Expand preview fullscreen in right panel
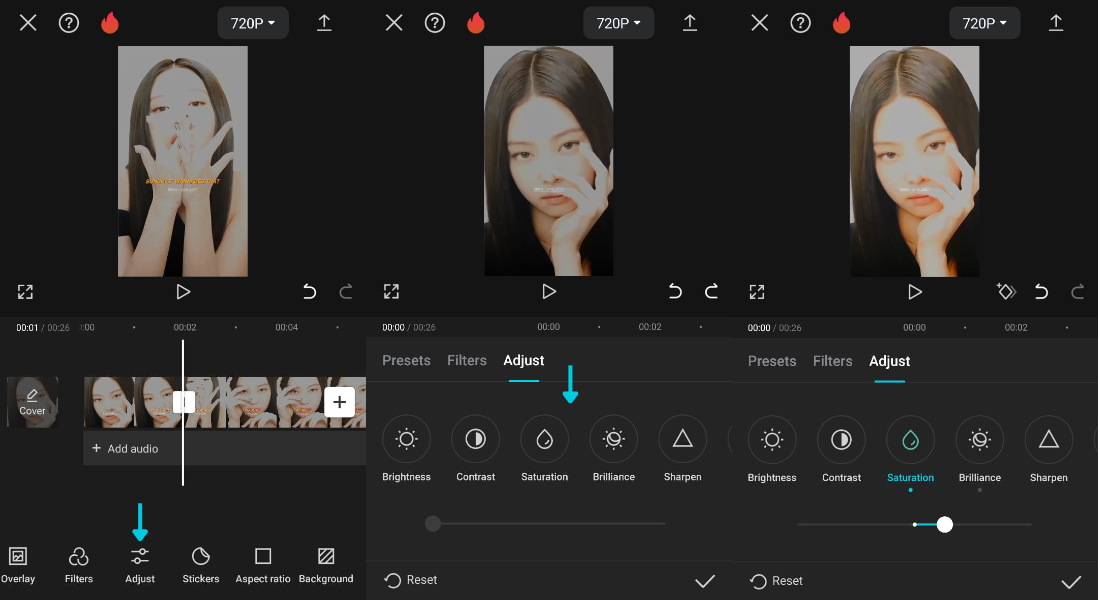The height and width of the screenshot is (600, 1100). [757, 292]
